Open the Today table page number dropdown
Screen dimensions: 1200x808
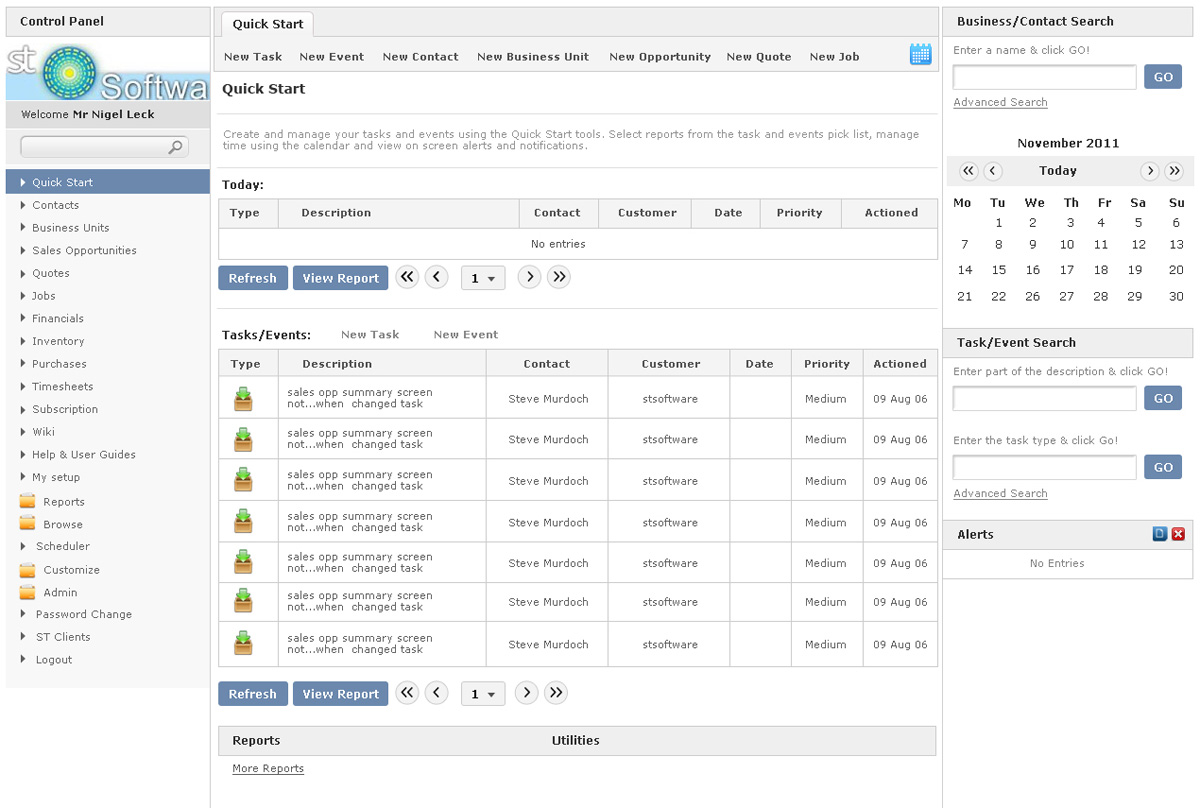(x=483, y=278)
